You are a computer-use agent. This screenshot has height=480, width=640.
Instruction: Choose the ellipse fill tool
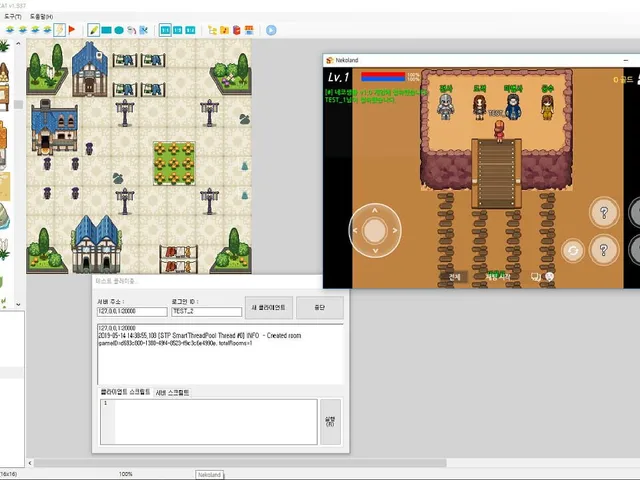(x=119, y=30)
